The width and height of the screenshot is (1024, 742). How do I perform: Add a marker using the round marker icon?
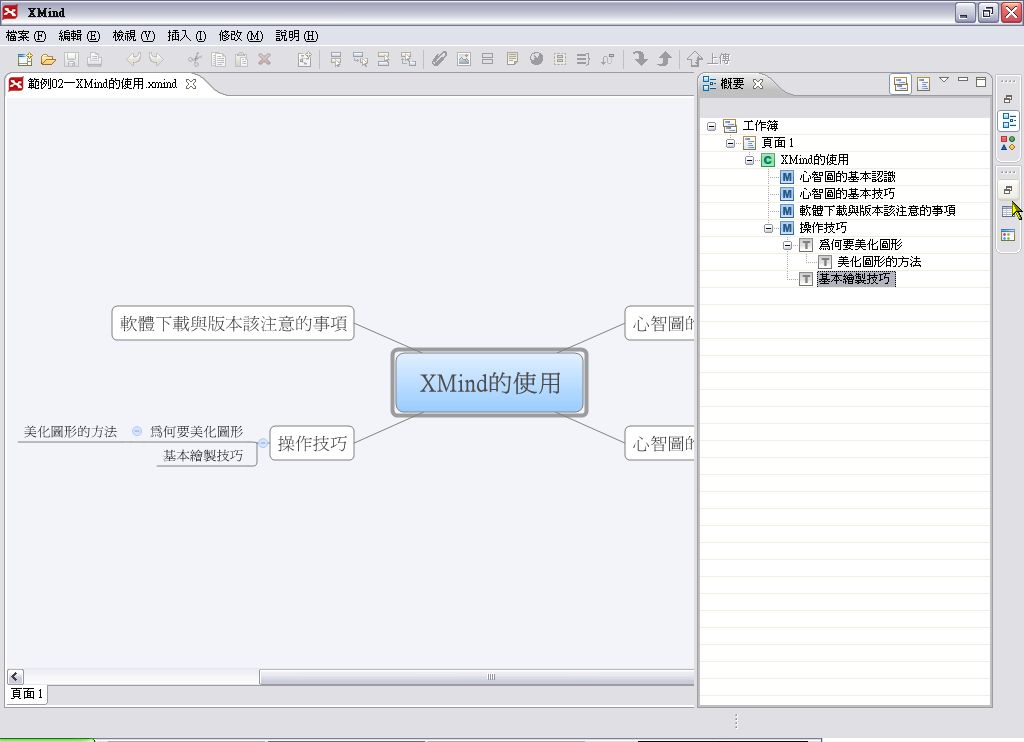coord(536,59)
